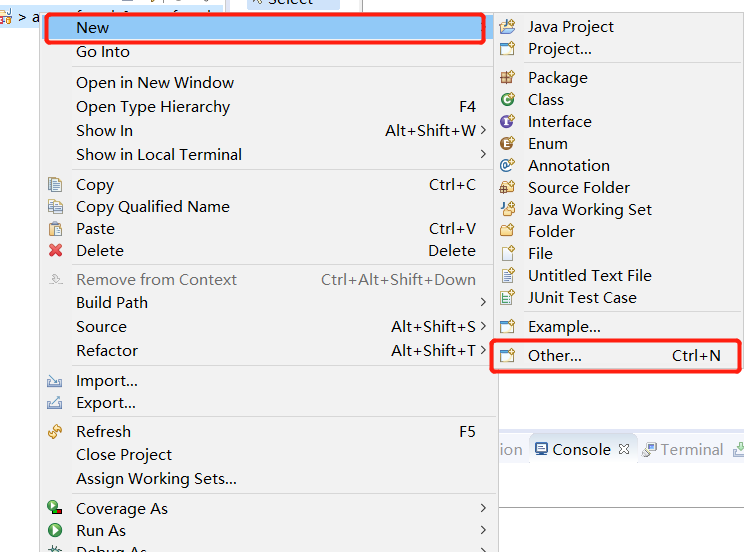The width and height of the screenshot is (744, 552).
Task: Expand the Build Path submenu arrow
Action: pos(483,303)
